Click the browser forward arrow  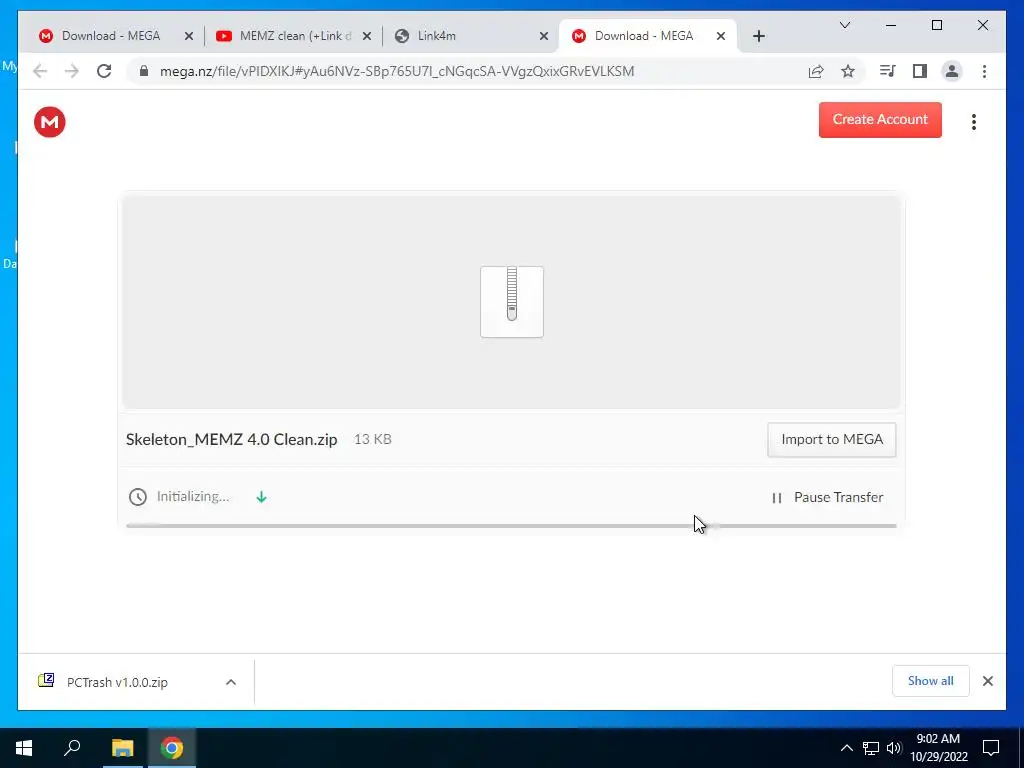click(72, 71)
